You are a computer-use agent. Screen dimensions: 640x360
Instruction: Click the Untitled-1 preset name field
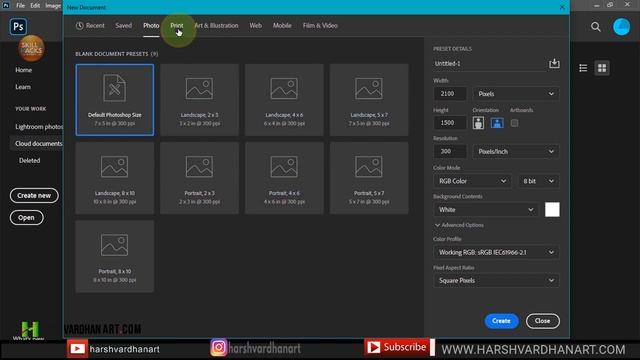[489, 64]
